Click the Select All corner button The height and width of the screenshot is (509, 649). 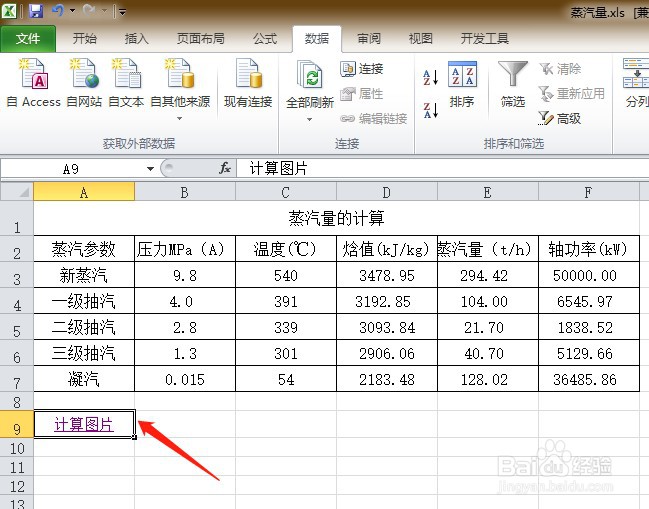click(17, 192)
